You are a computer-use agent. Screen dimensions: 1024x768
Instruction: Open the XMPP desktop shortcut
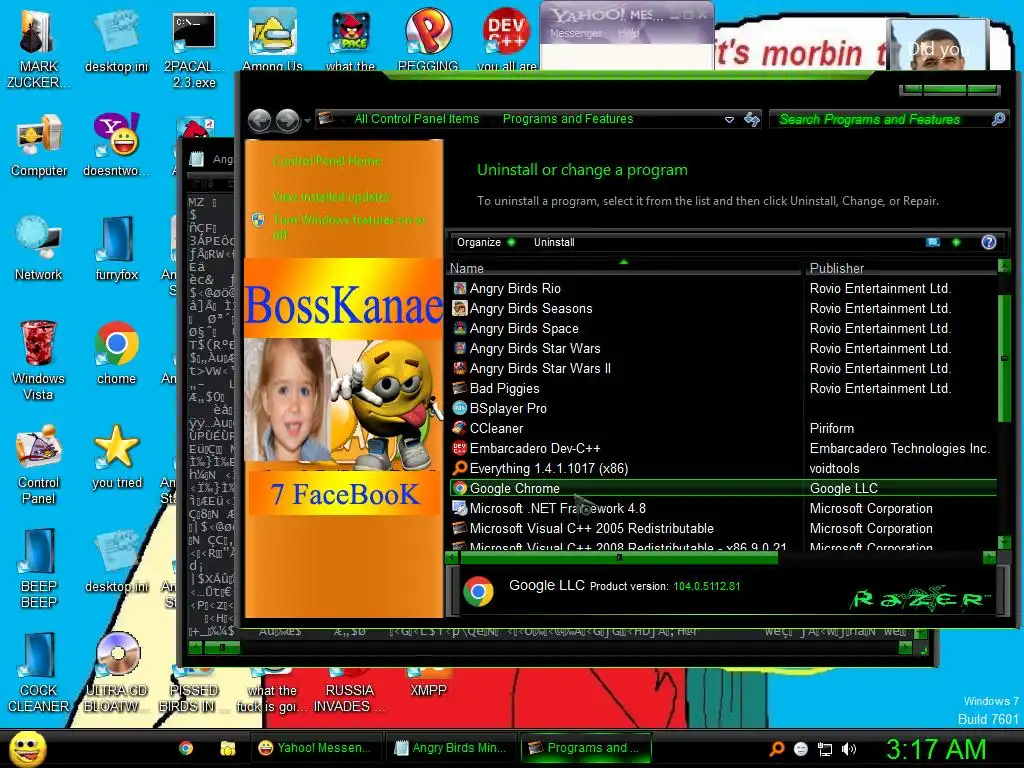[x=428, y=682]
